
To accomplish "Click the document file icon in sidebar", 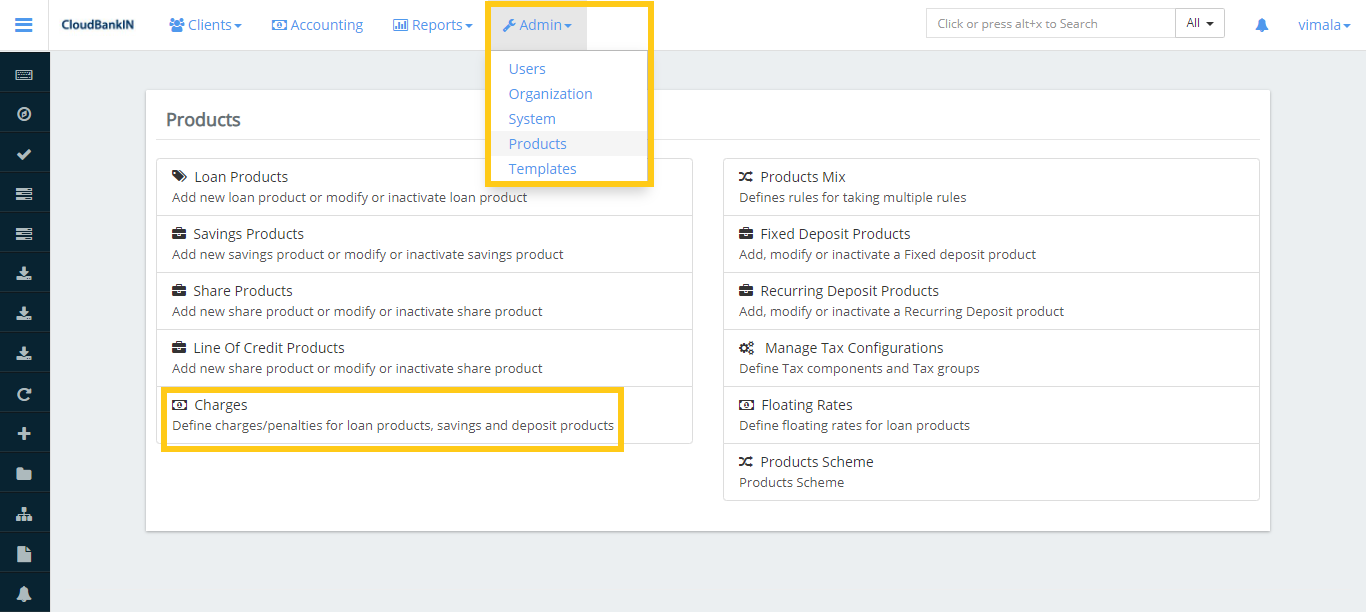I will point(24,554).
